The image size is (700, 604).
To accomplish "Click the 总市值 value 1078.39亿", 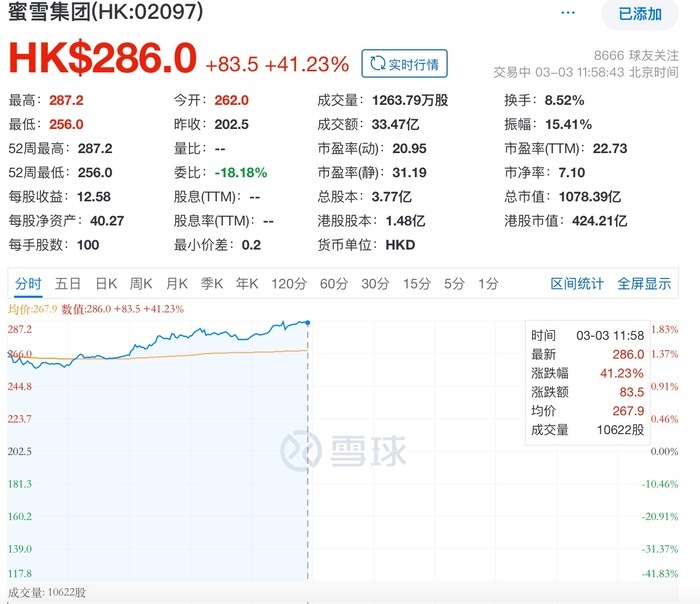I will [x=590, y=197].
